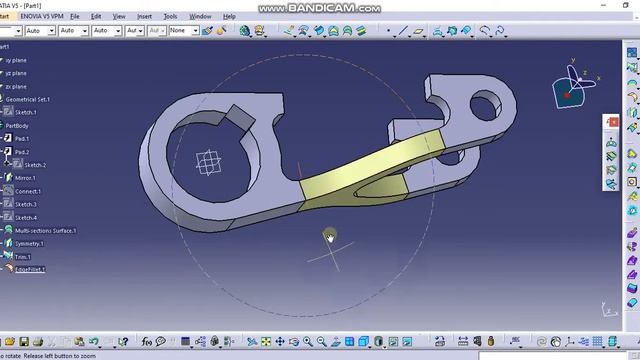
Task: Open the Design Table icon
Action: tap(185, 342)
